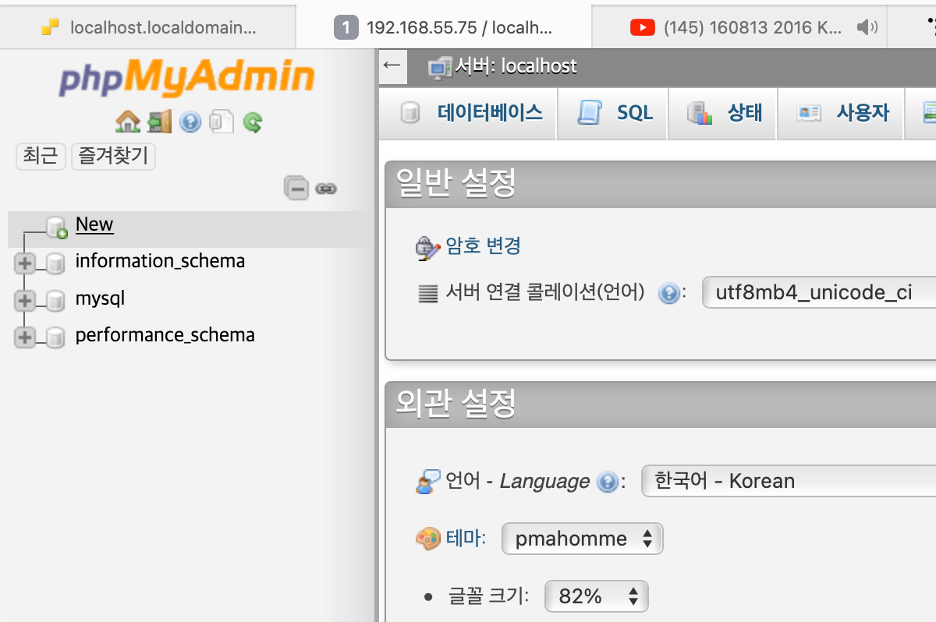Viewport: 936px width, 622px height.
Task: Open the 사용자 users tab
Action: [x=840, y=113]
